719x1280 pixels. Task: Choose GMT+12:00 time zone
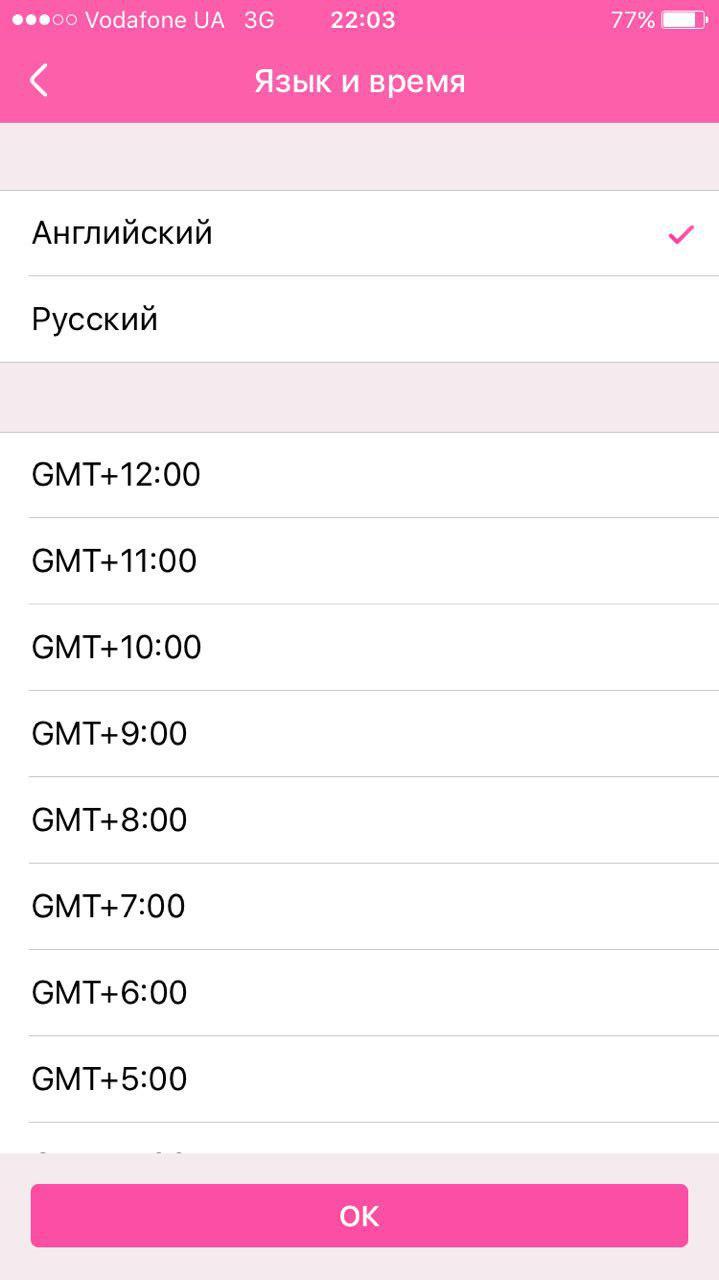[116, 475]
